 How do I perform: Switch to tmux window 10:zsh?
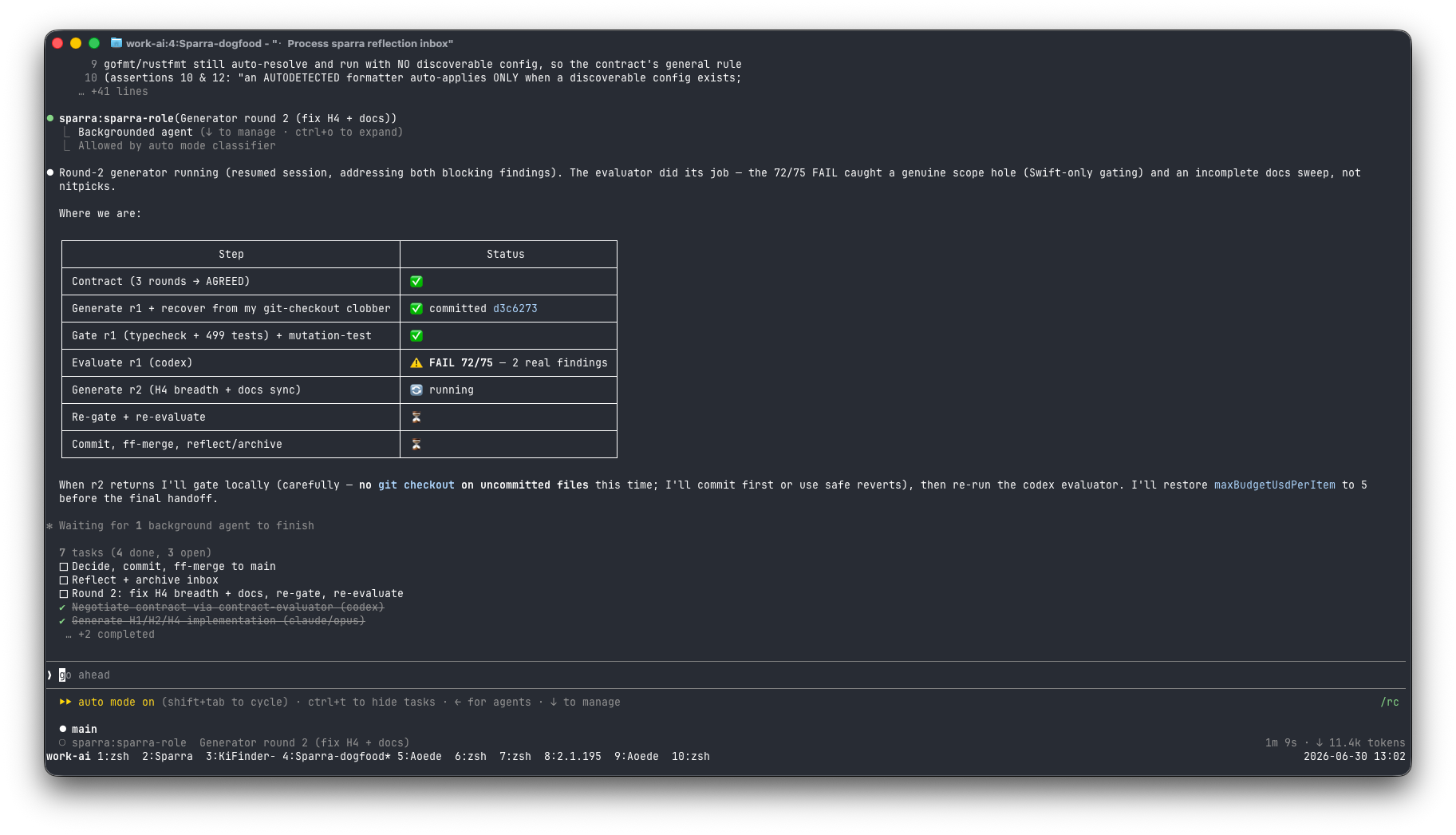(691, 756)
